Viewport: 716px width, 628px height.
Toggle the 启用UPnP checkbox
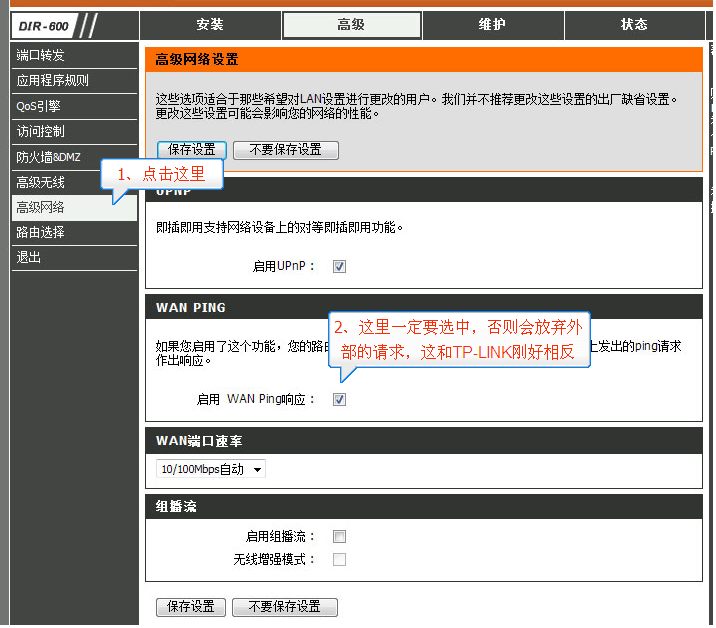[x=339, y=267]
